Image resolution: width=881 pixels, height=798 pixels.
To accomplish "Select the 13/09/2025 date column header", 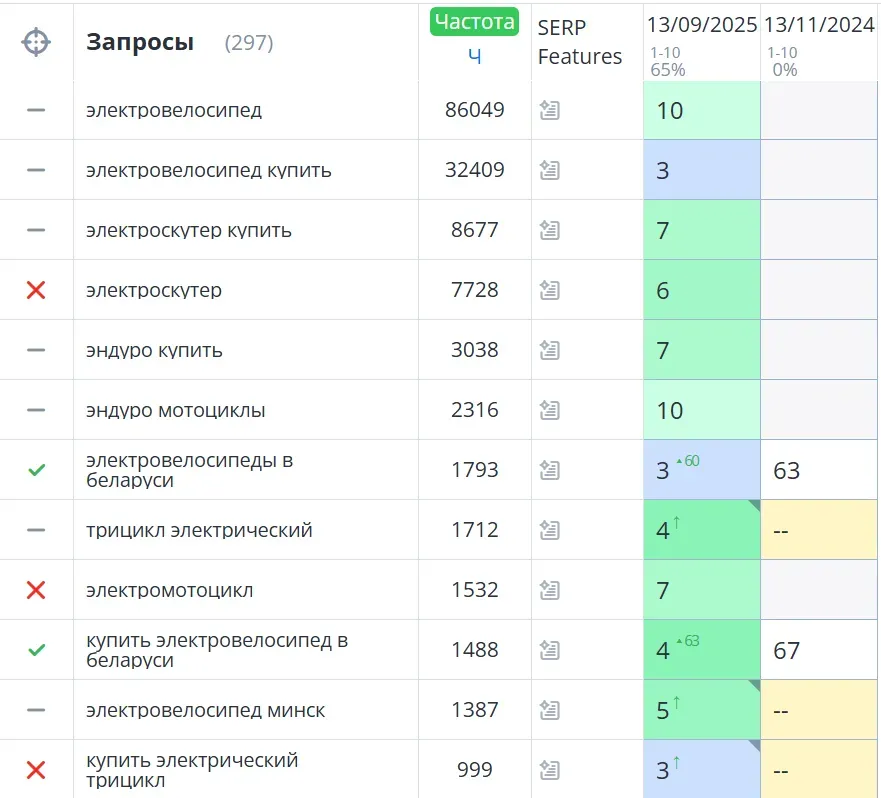I will click(x=702, y=25).
